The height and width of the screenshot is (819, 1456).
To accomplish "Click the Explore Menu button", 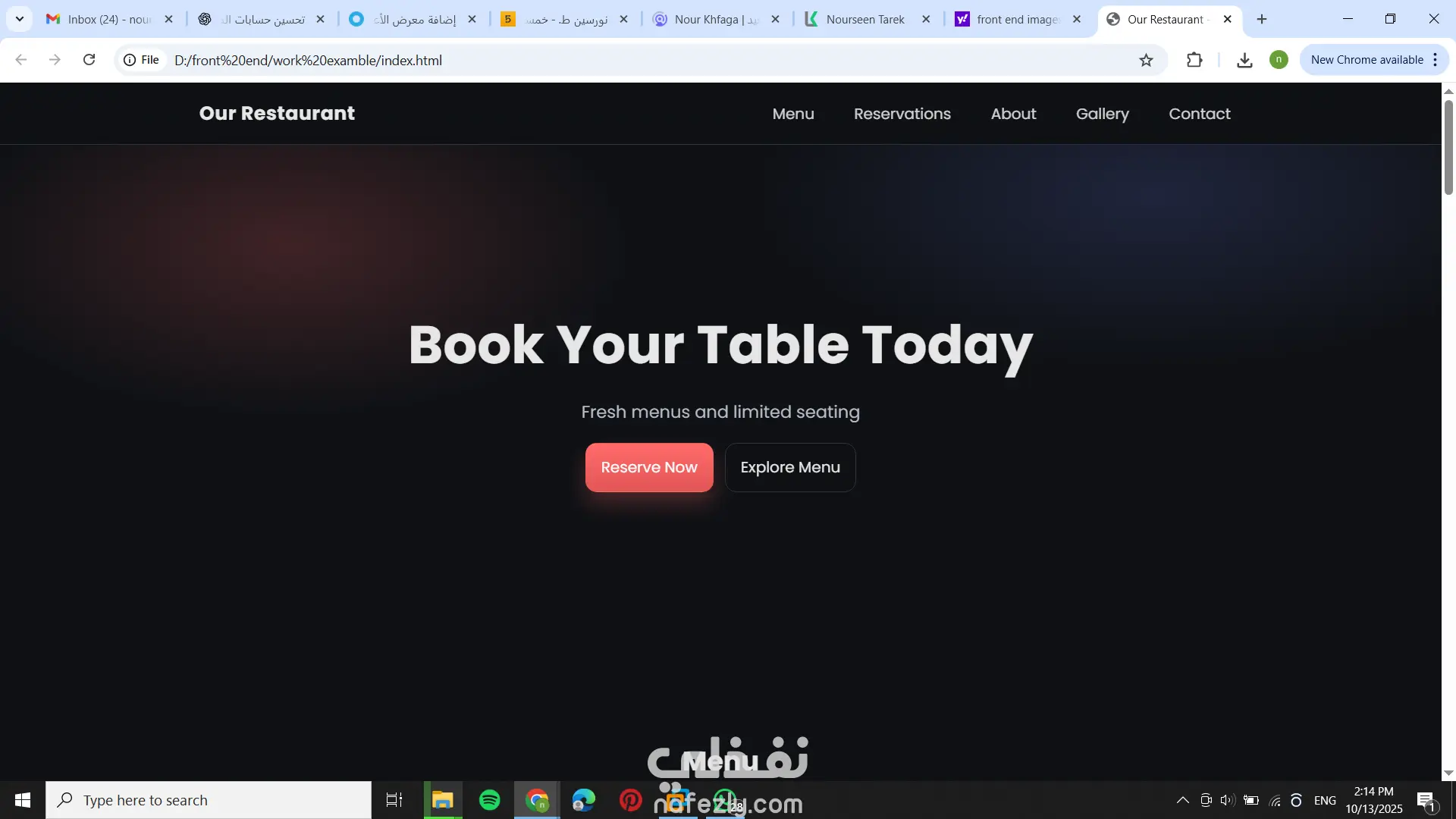I will coord(790,467).
